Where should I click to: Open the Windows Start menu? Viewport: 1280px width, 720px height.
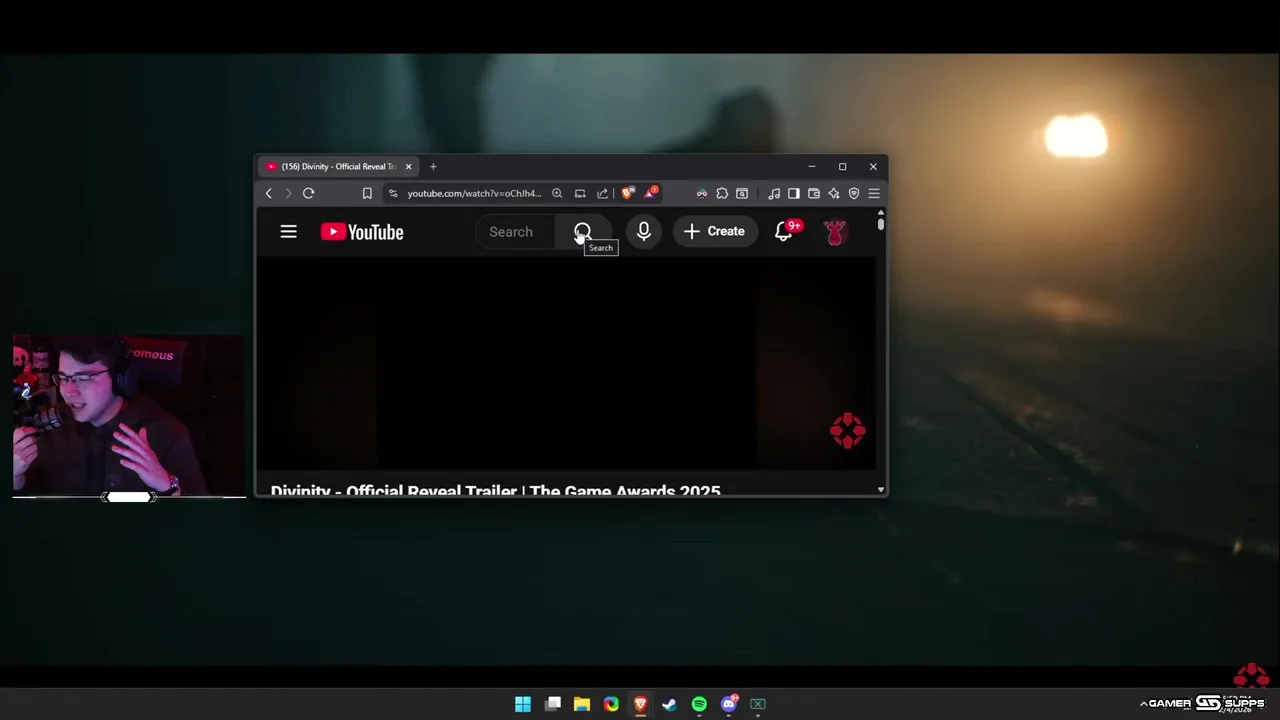(x=523, y=704)
